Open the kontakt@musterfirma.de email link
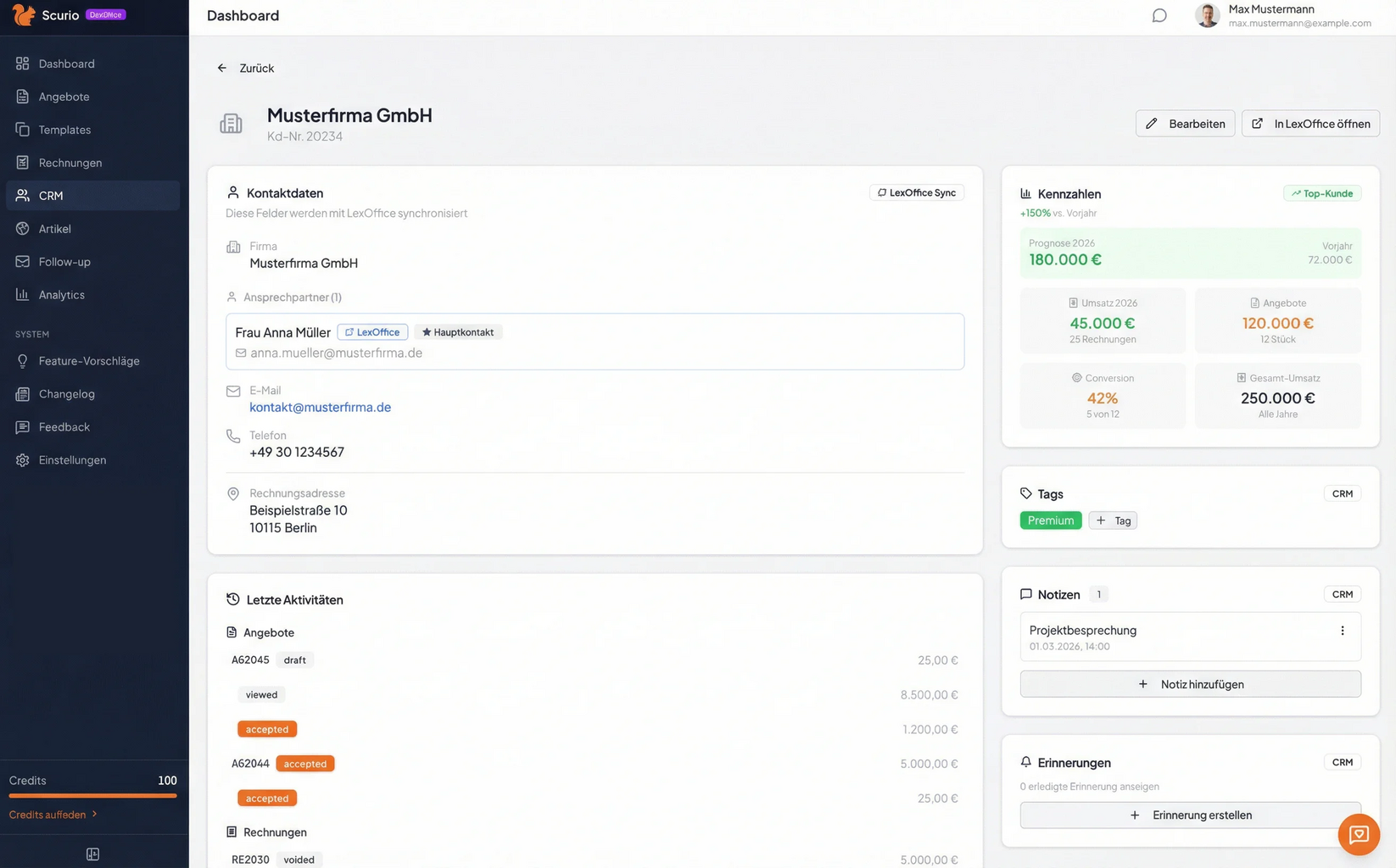The width and height of the screenshot is (1396, 868). tap(320, 408)
